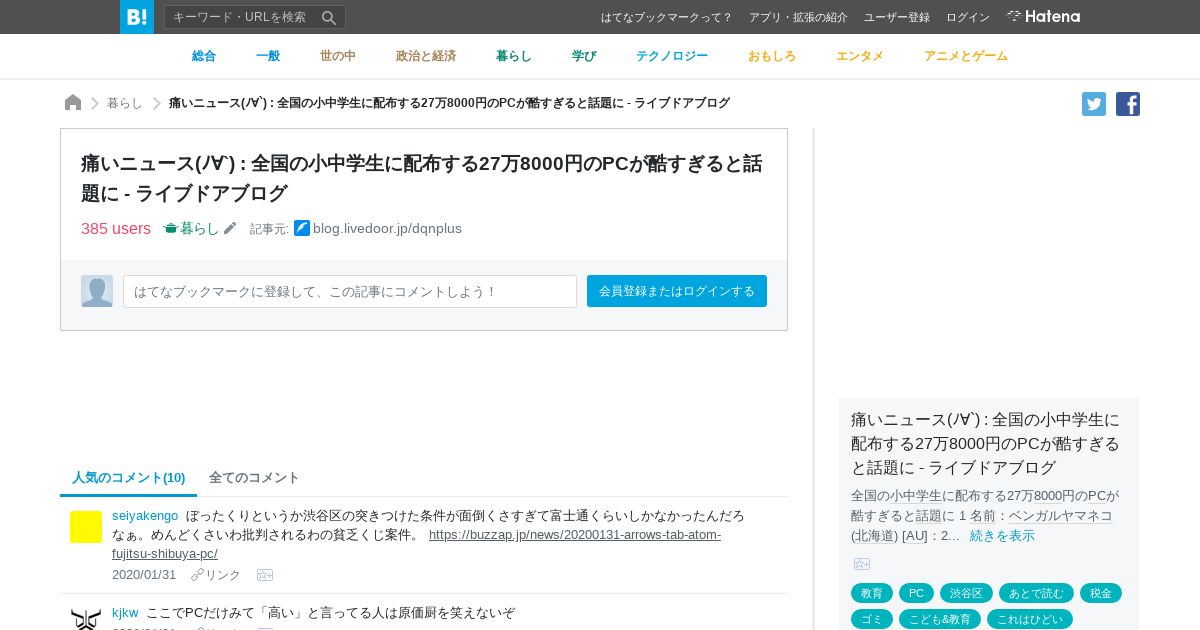1200x630 pixels.
Task: Click the comment input field
Action: pyautogui.click(x=350, y=291)
